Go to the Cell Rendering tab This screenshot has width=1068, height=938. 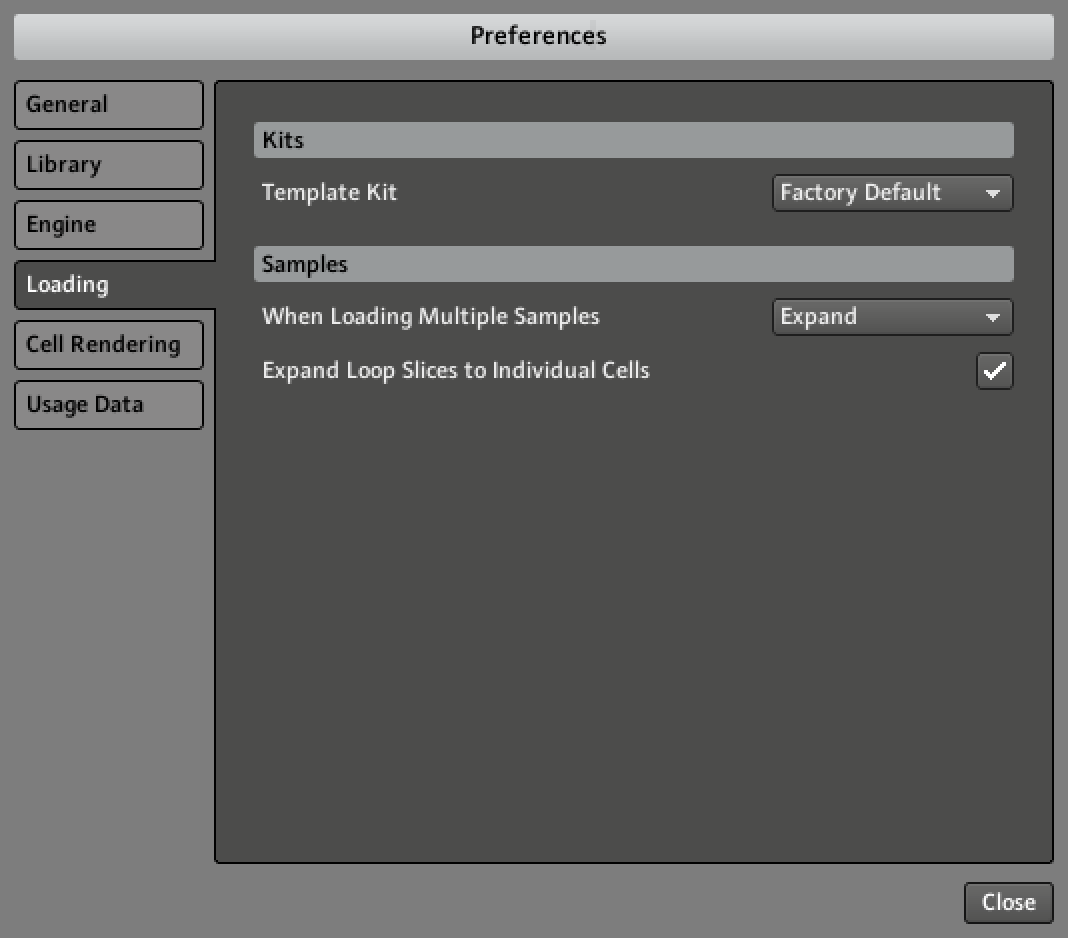[x=108, y=345]
